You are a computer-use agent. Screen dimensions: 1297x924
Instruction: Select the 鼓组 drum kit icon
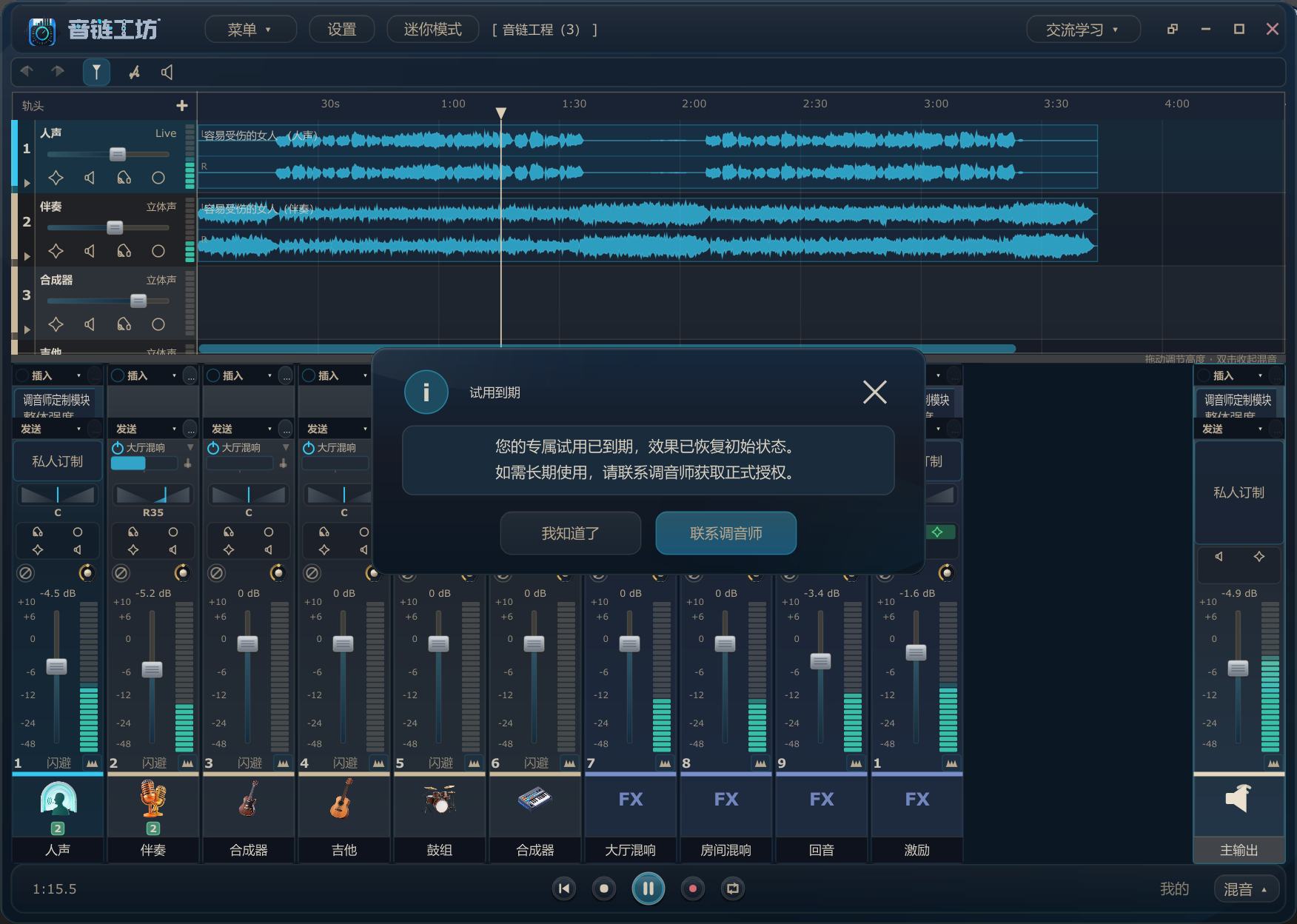click(440, 799)
